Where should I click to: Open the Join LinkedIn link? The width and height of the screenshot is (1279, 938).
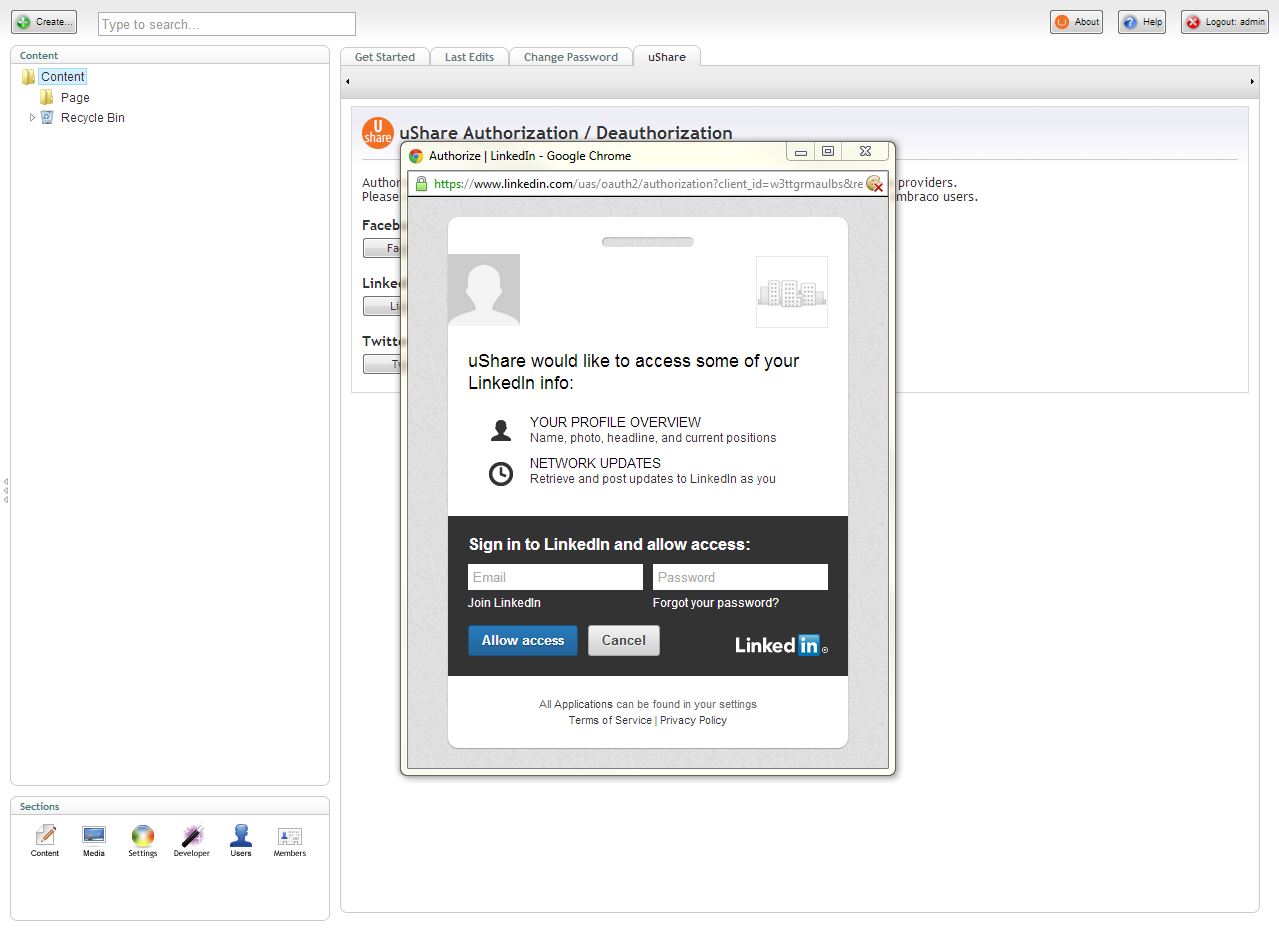pyautogui.click(x=504, y=603)
